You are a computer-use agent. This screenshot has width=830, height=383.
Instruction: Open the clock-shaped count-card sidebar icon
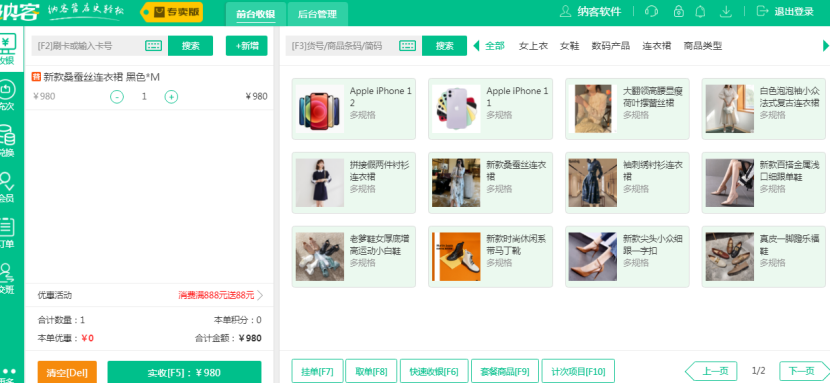tap(7, 94)
